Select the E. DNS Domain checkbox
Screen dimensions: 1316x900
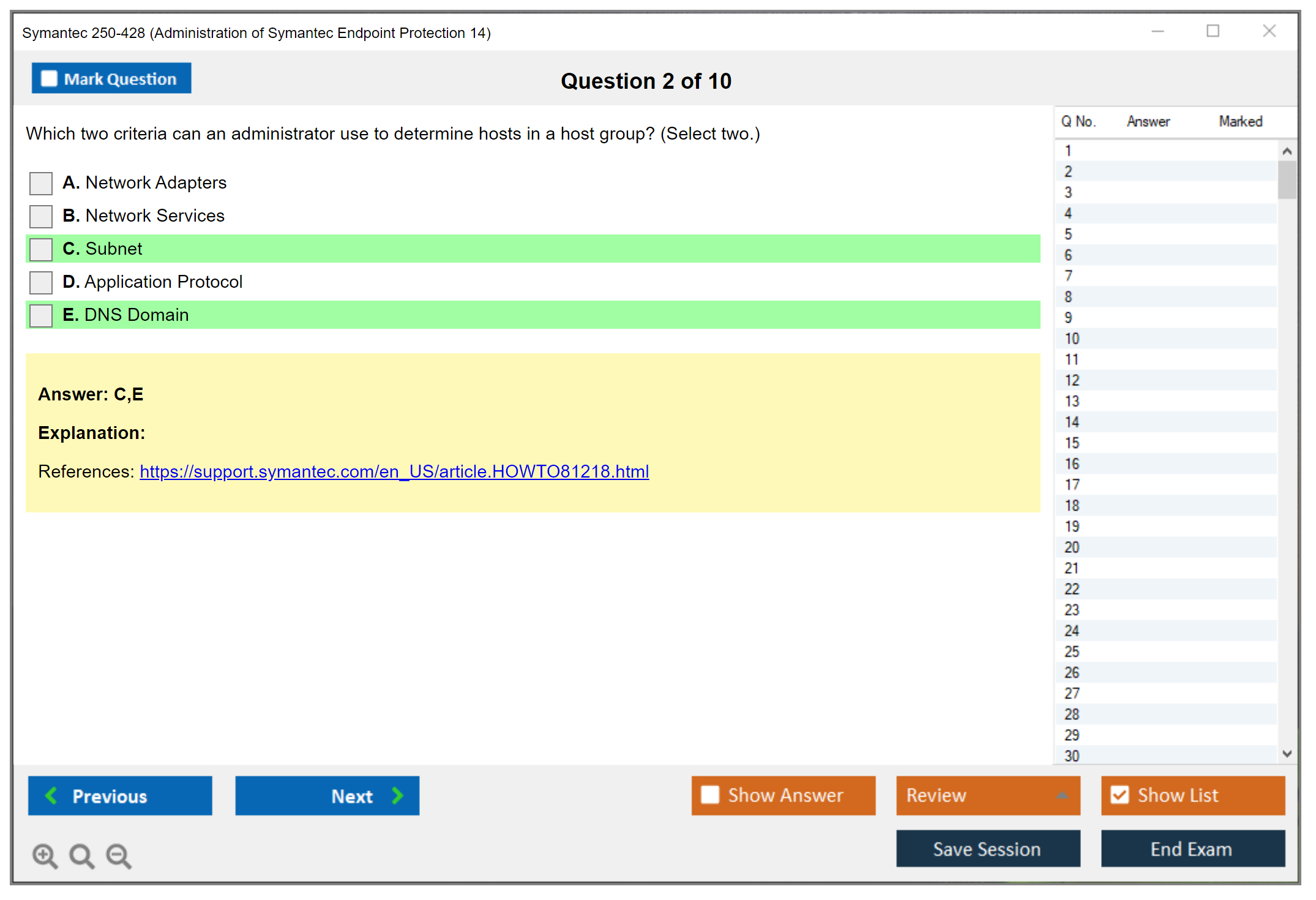(x=41, y=315)
